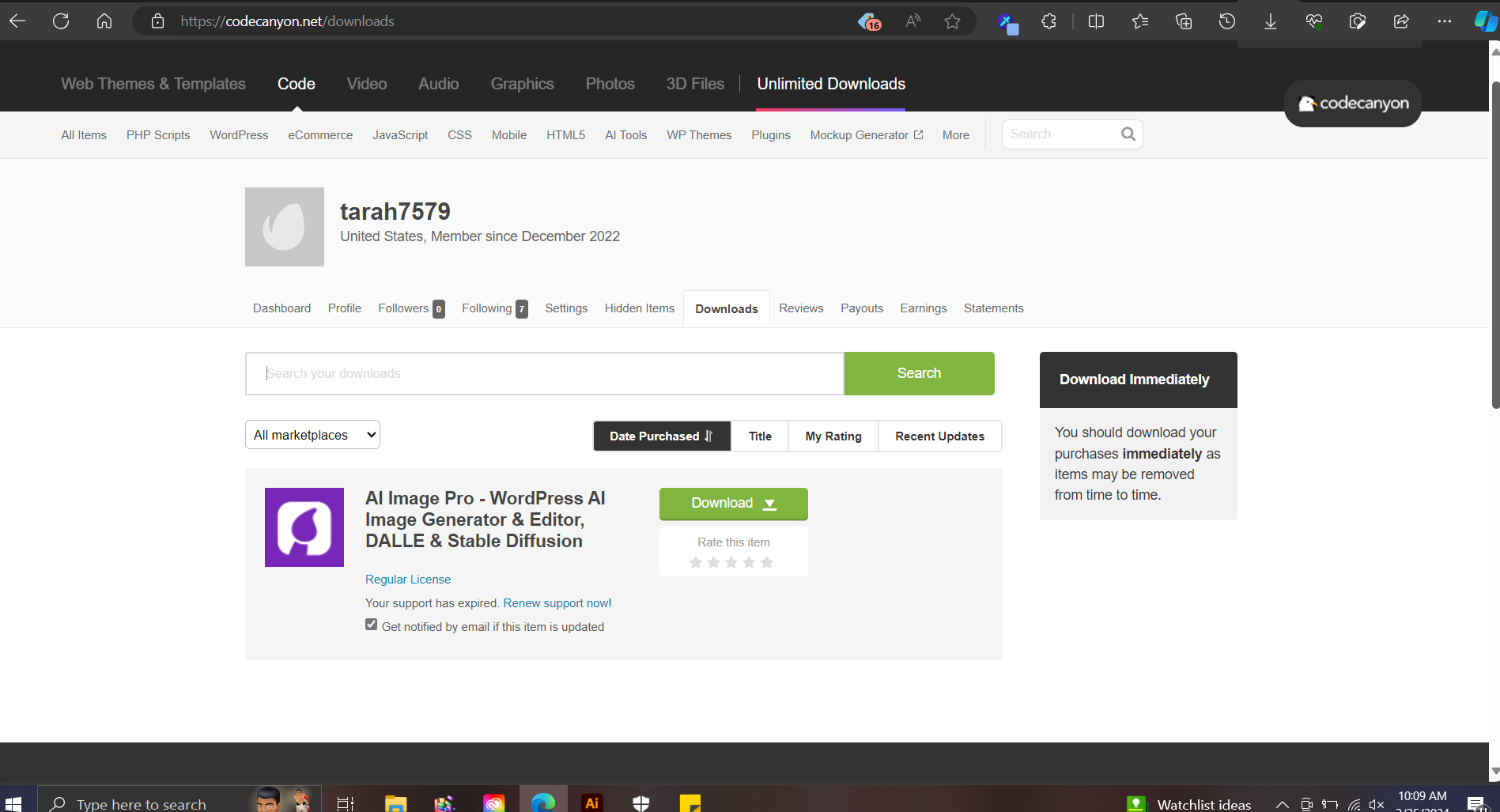Open the AI Image Pro item title
The image size is (1500, 812).
pyautogui.click(x=486, y=519)
